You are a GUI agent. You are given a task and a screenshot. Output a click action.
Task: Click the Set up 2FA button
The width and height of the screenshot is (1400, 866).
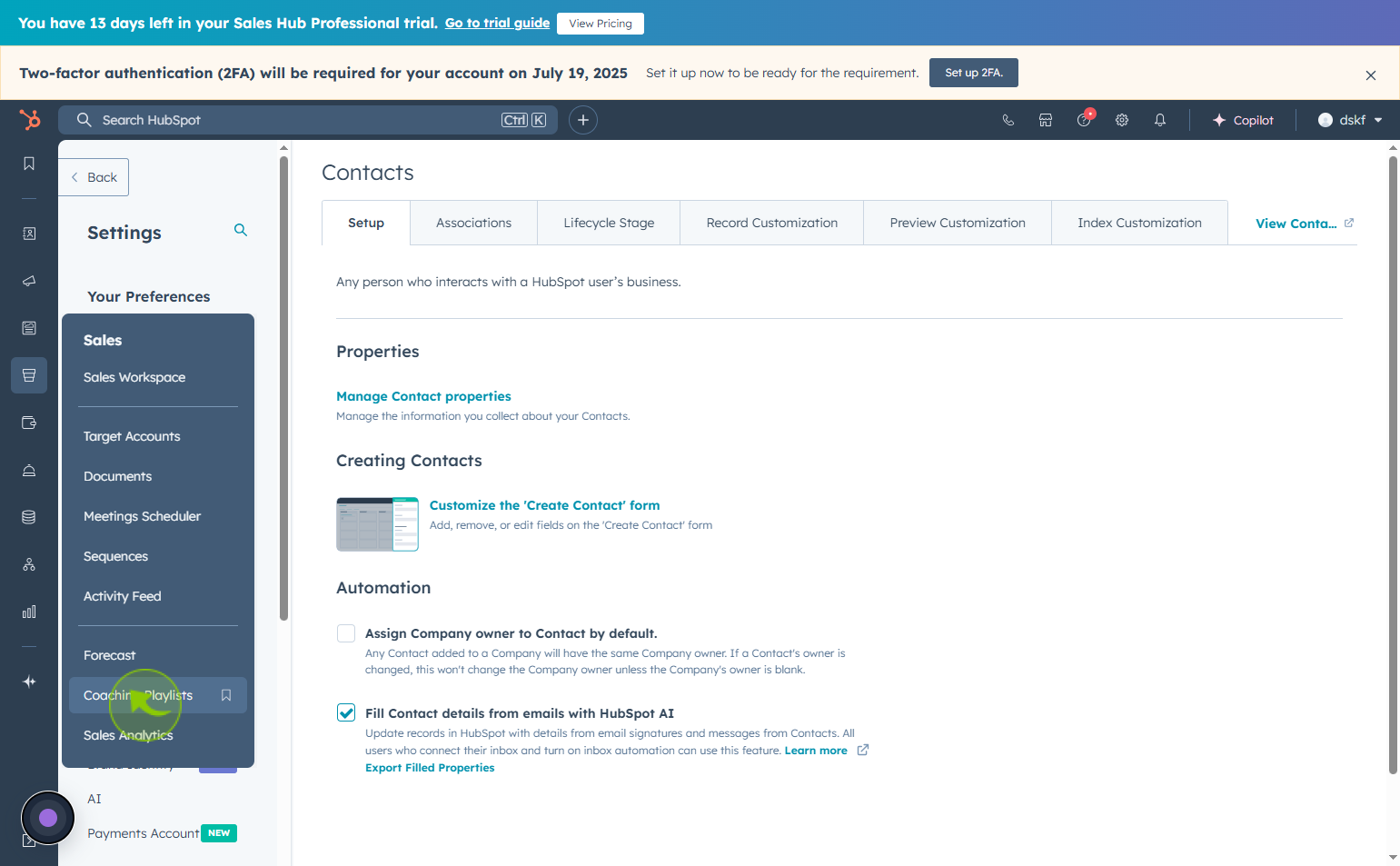974,73
